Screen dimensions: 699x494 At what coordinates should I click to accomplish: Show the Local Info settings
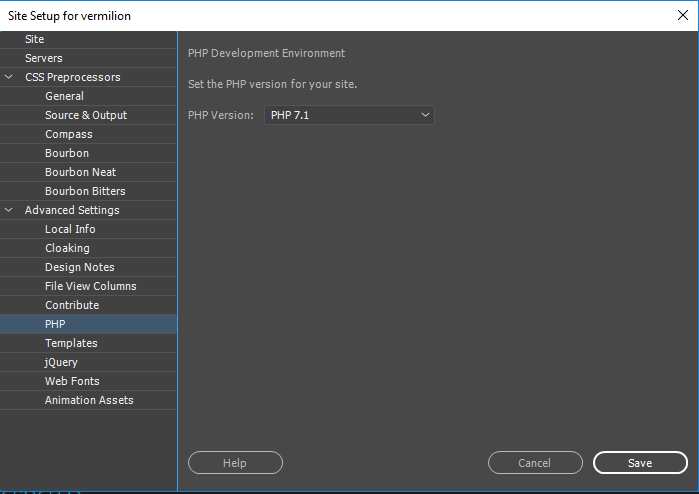70,229
